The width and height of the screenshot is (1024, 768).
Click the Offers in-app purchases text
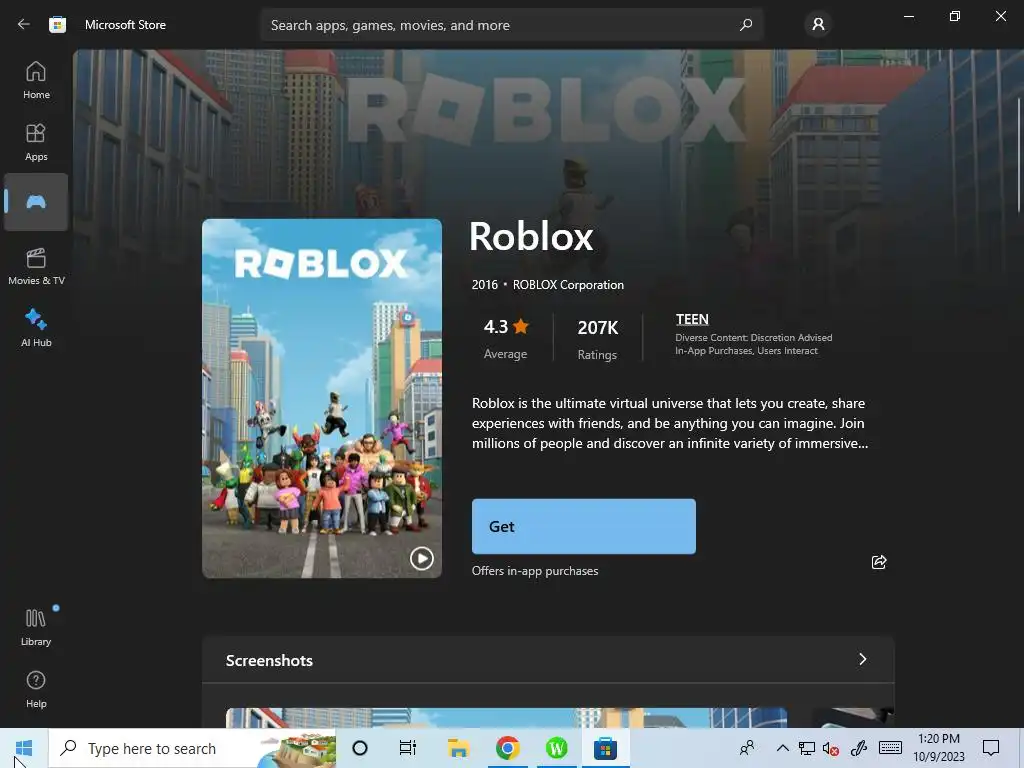535,571
